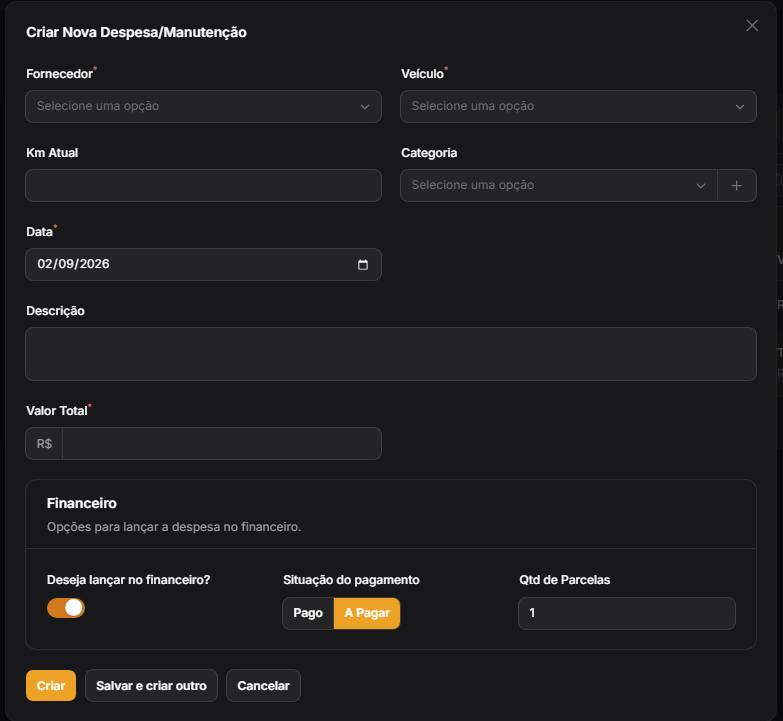Image resolution: width=783 pixels, height=721 pixels.
Task: Open the Veículo dropdown
Action: (x=578, y=106)
